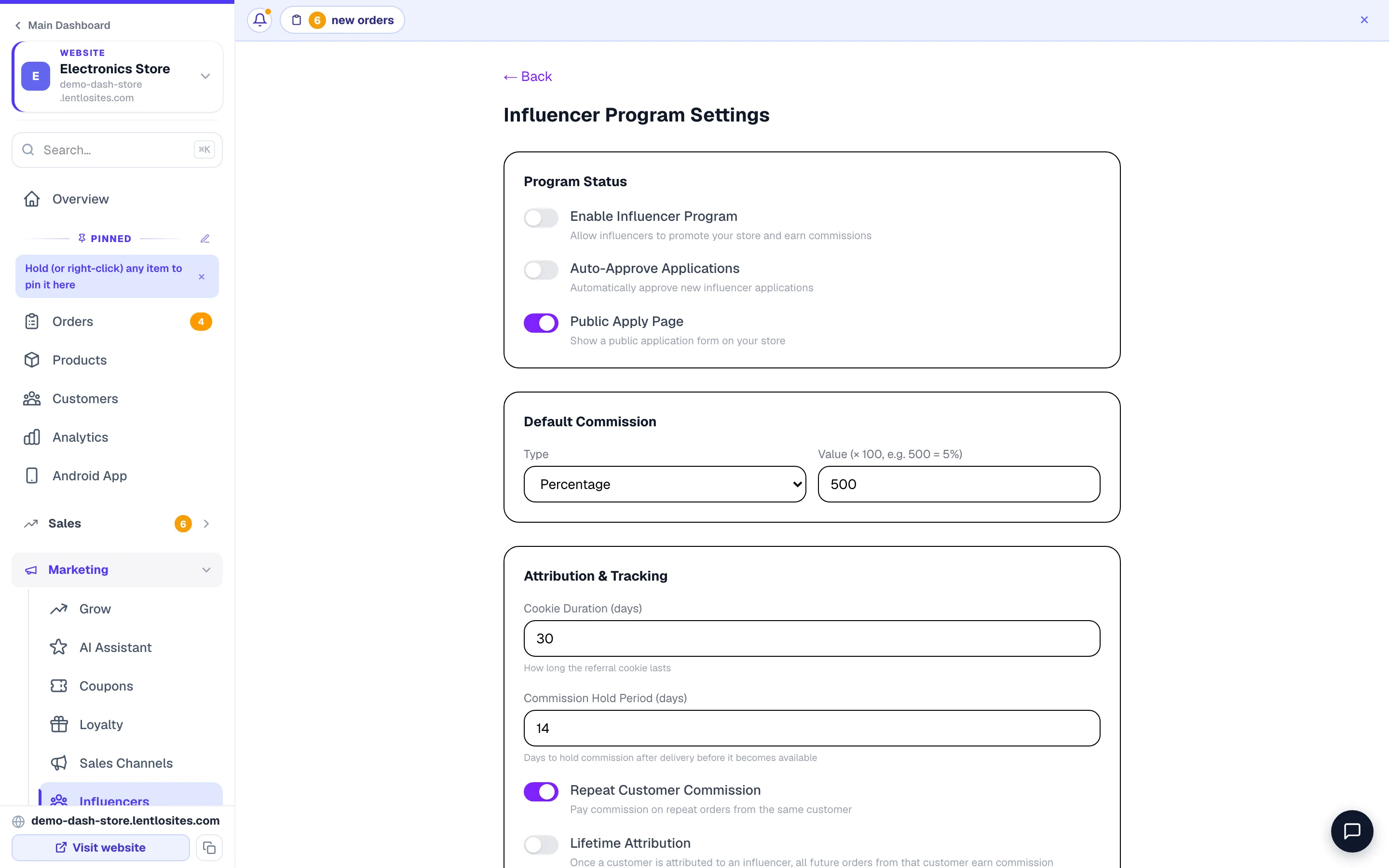Open the commission Type dropdown
The height and width of the screenshot is (868, 1389).
pyautogui.click(x=665, y=484)
